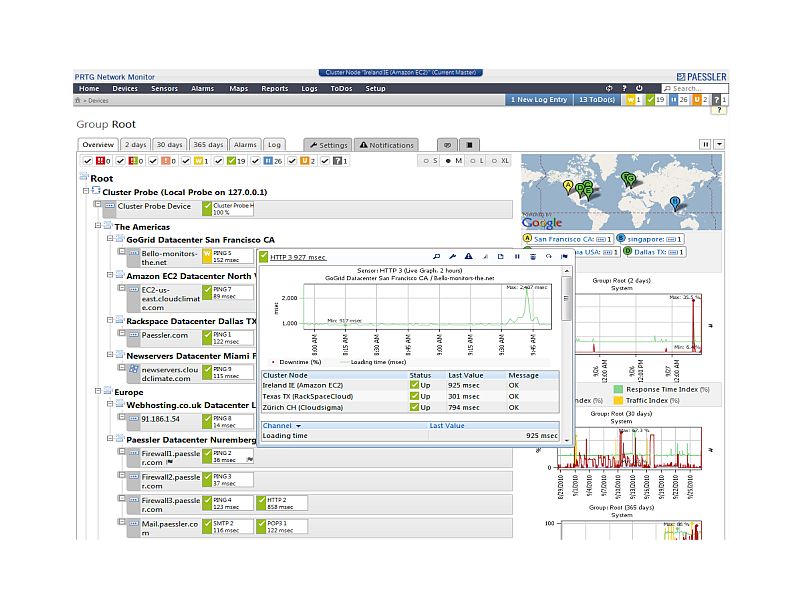Select the L size radio button
This screenshot has height=600, width=800.
click(x=472, y=161)
